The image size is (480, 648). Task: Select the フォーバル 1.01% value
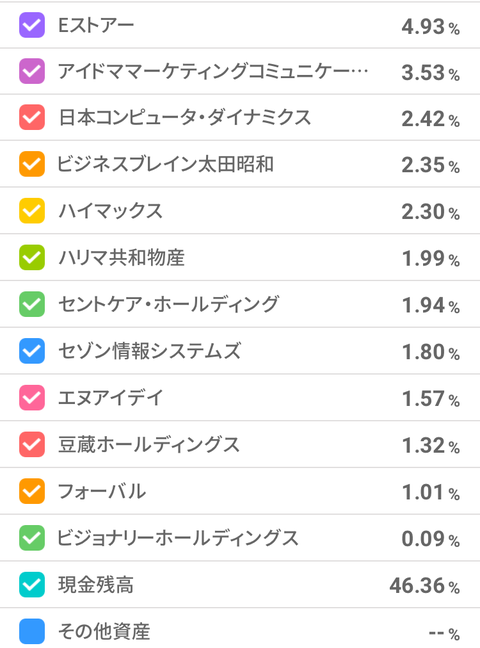[431, 493]
